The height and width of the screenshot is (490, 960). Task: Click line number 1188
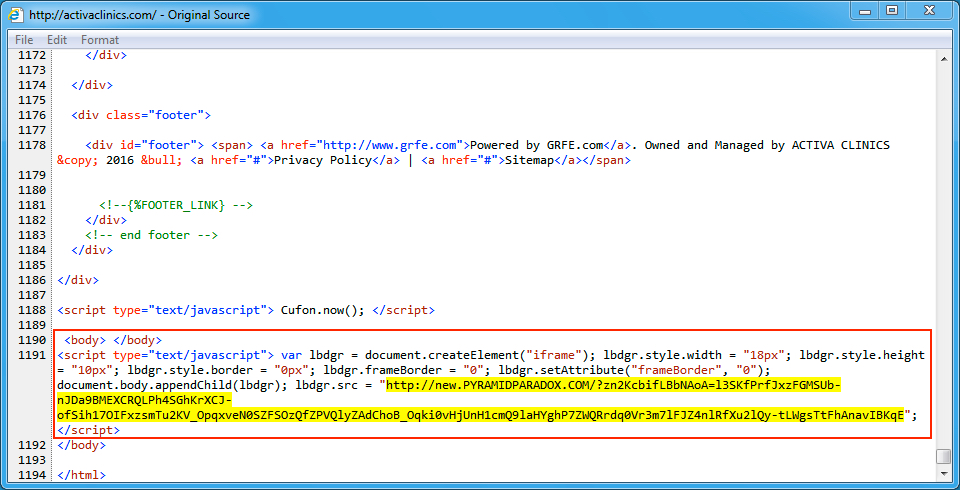point(31,310)
